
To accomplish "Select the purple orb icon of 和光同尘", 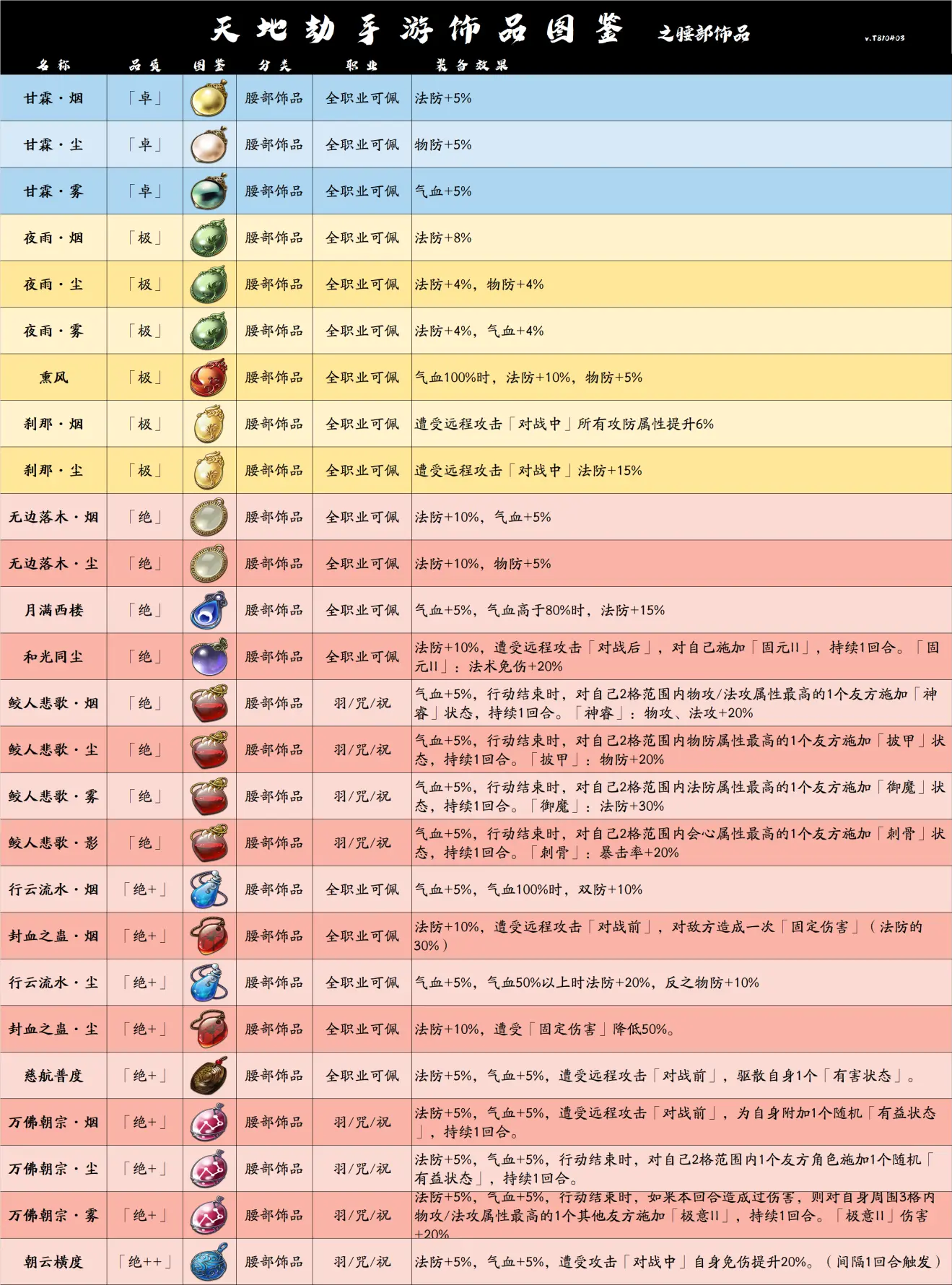I will [209, 657].
